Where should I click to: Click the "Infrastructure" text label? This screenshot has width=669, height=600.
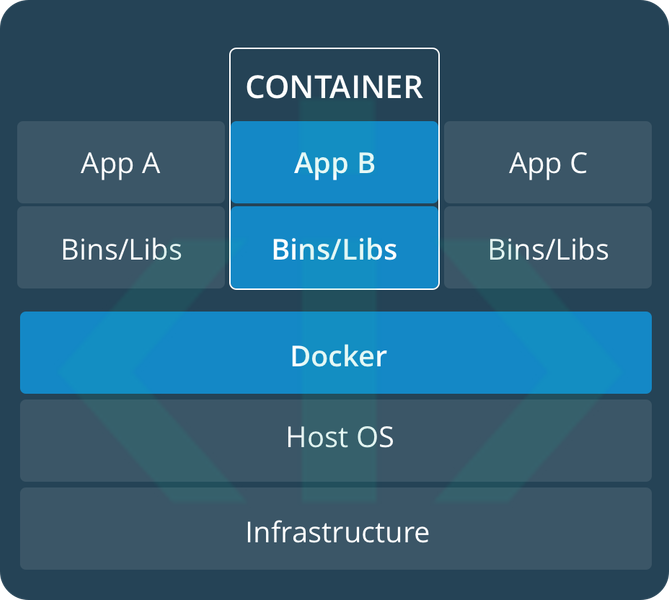coord(337,531)
